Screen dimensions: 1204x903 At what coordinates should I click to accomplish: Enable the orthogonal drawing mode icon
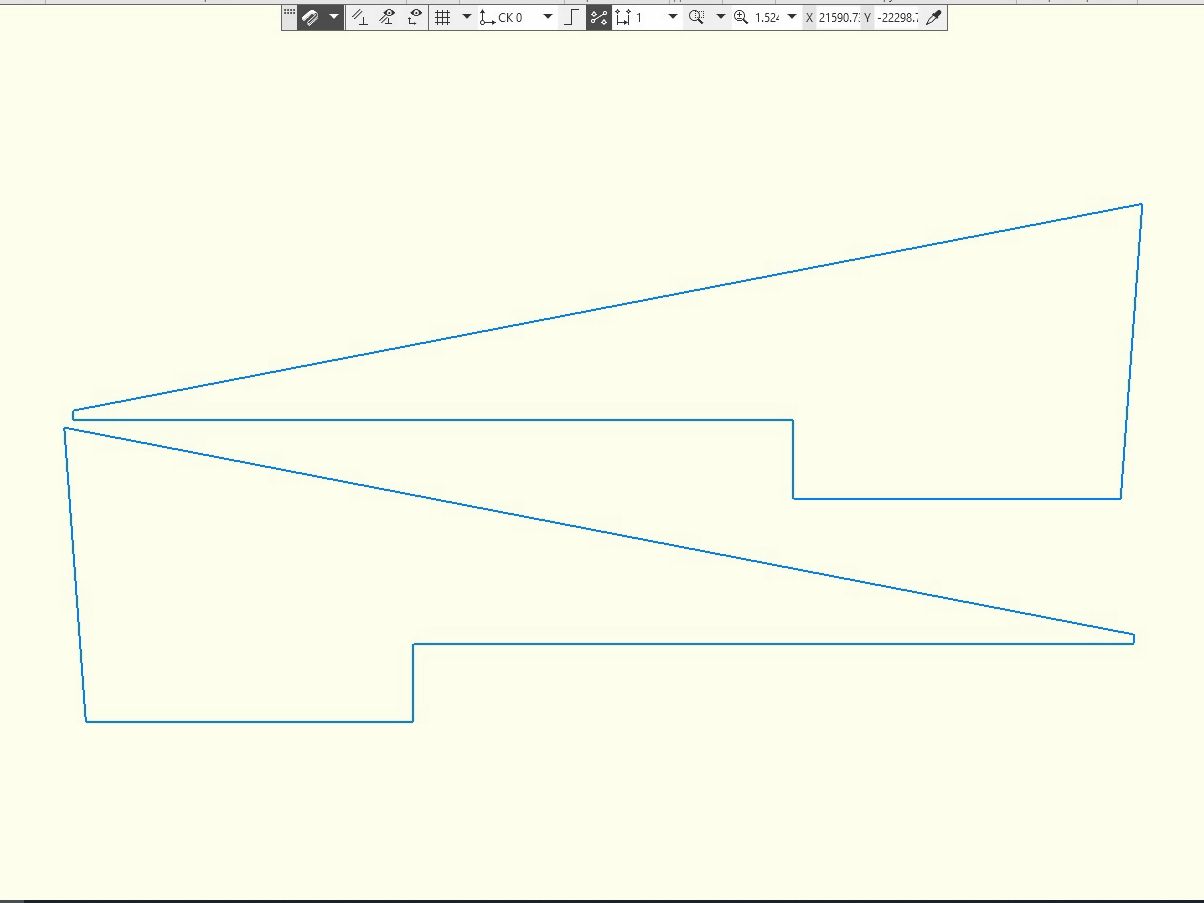(x=572, y=18)
